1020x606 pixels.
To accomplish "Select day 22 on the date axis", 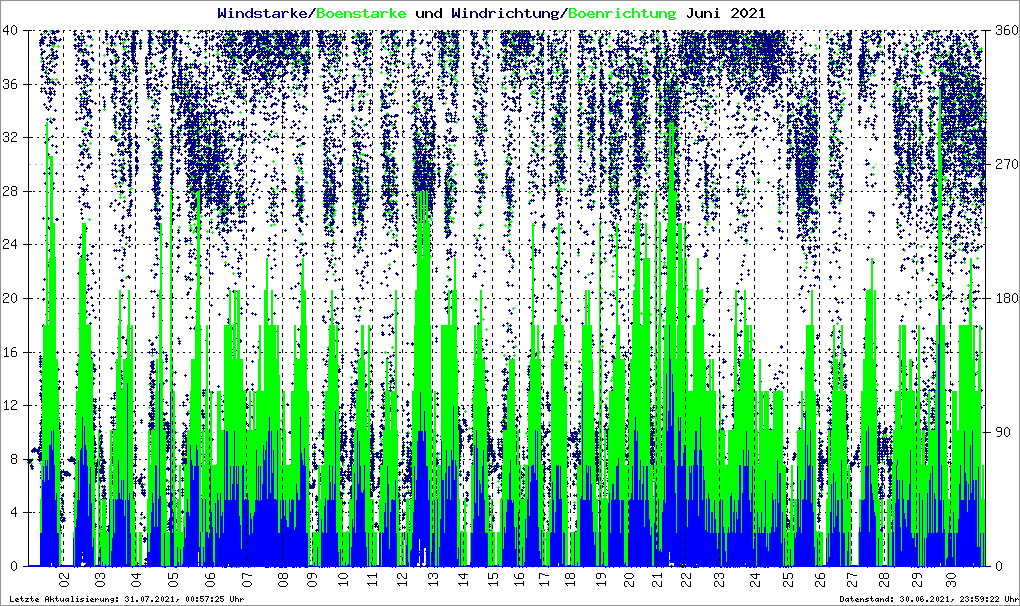I will click(x=685, y=579).
